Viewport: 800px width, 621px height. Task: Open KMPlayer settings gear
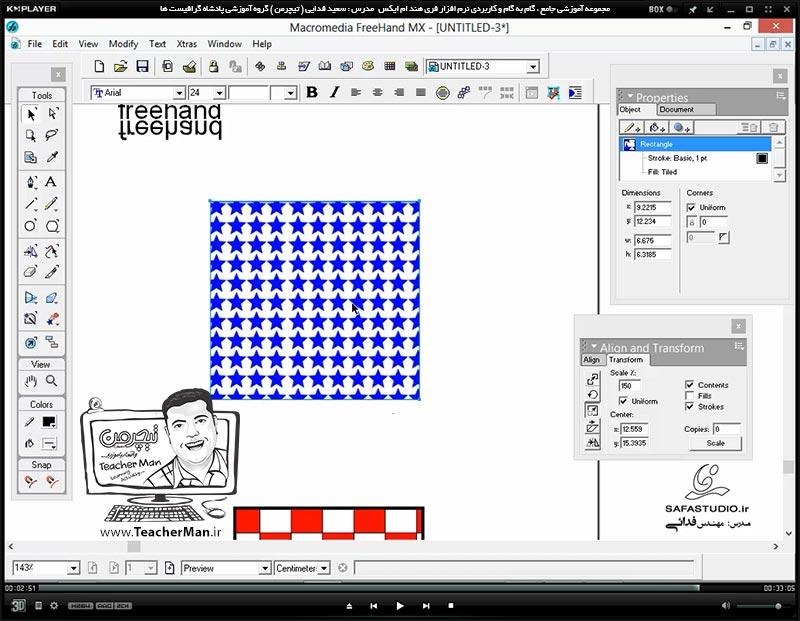(54, 606)
